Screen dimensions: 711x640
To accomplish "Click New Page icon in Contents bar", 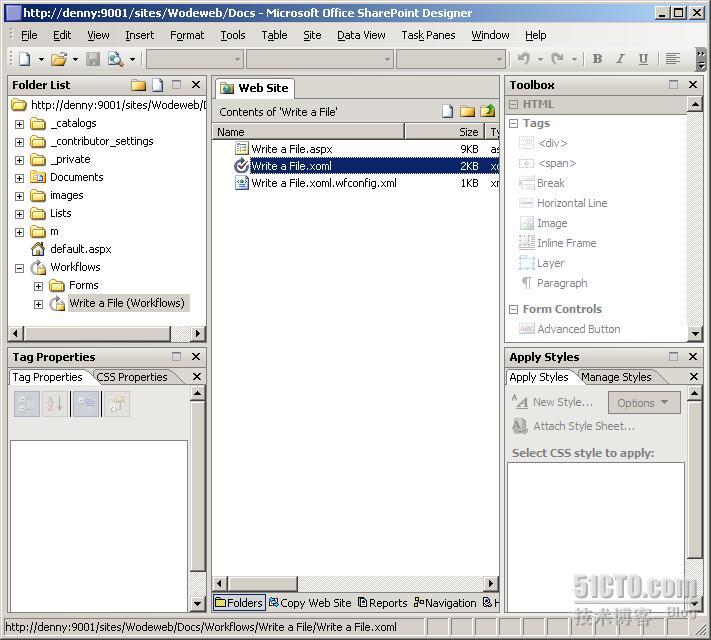I will (x=447, y=111).
